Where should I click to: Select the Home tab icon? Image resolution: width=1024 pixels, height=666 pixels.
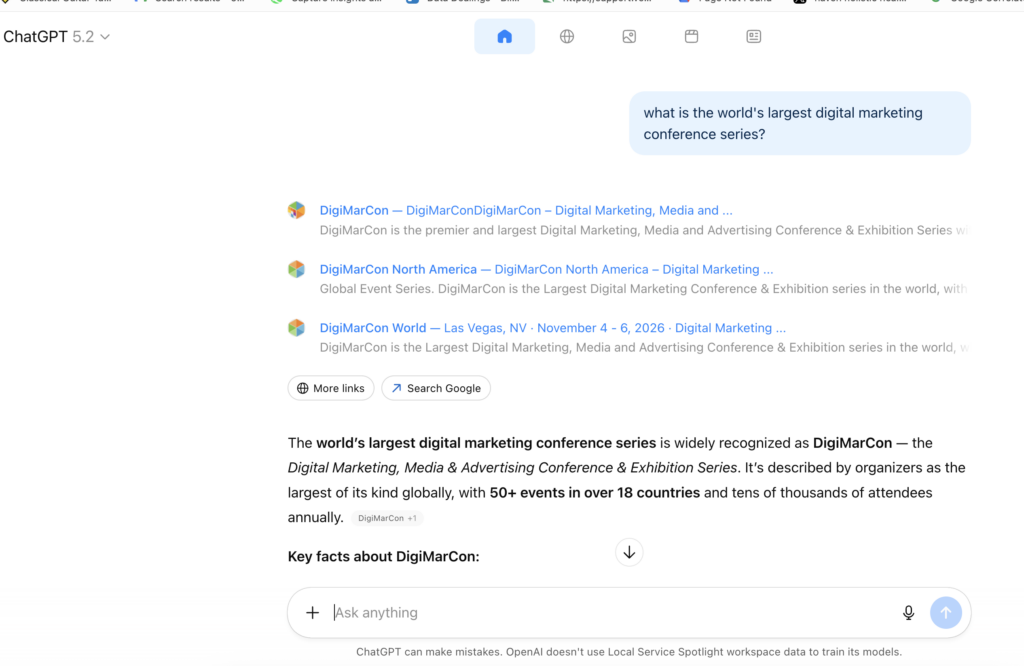tap(504, 37)
